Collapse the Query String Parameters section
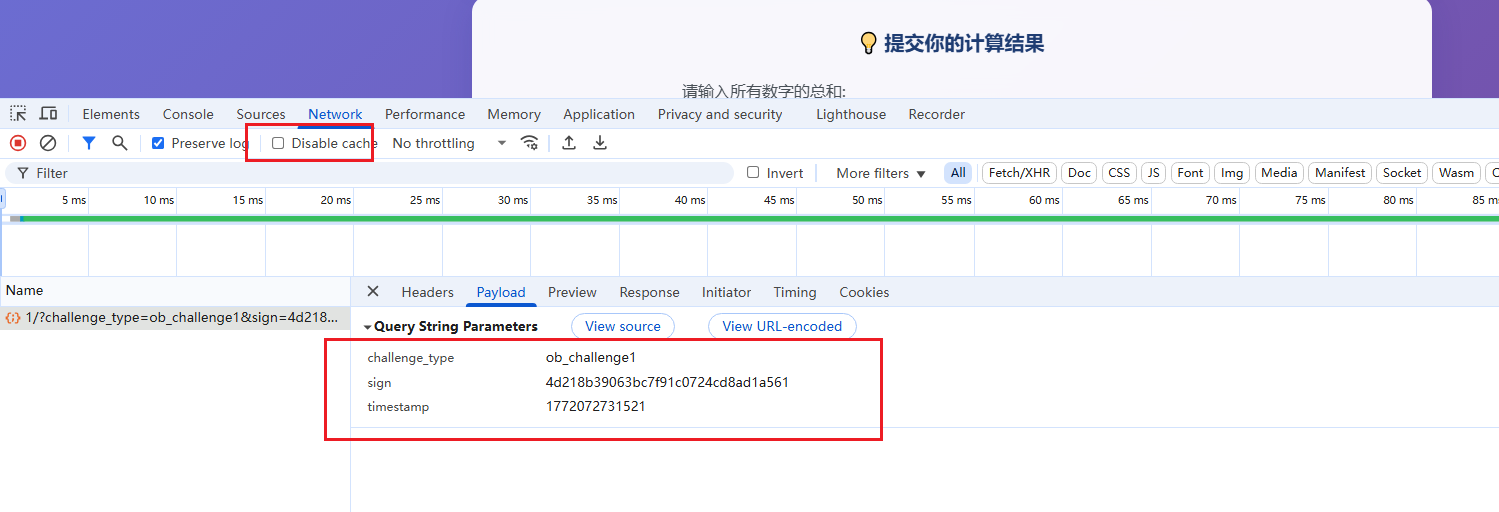The width and height of the screenshot is (1499, 512). coord(368,327)
